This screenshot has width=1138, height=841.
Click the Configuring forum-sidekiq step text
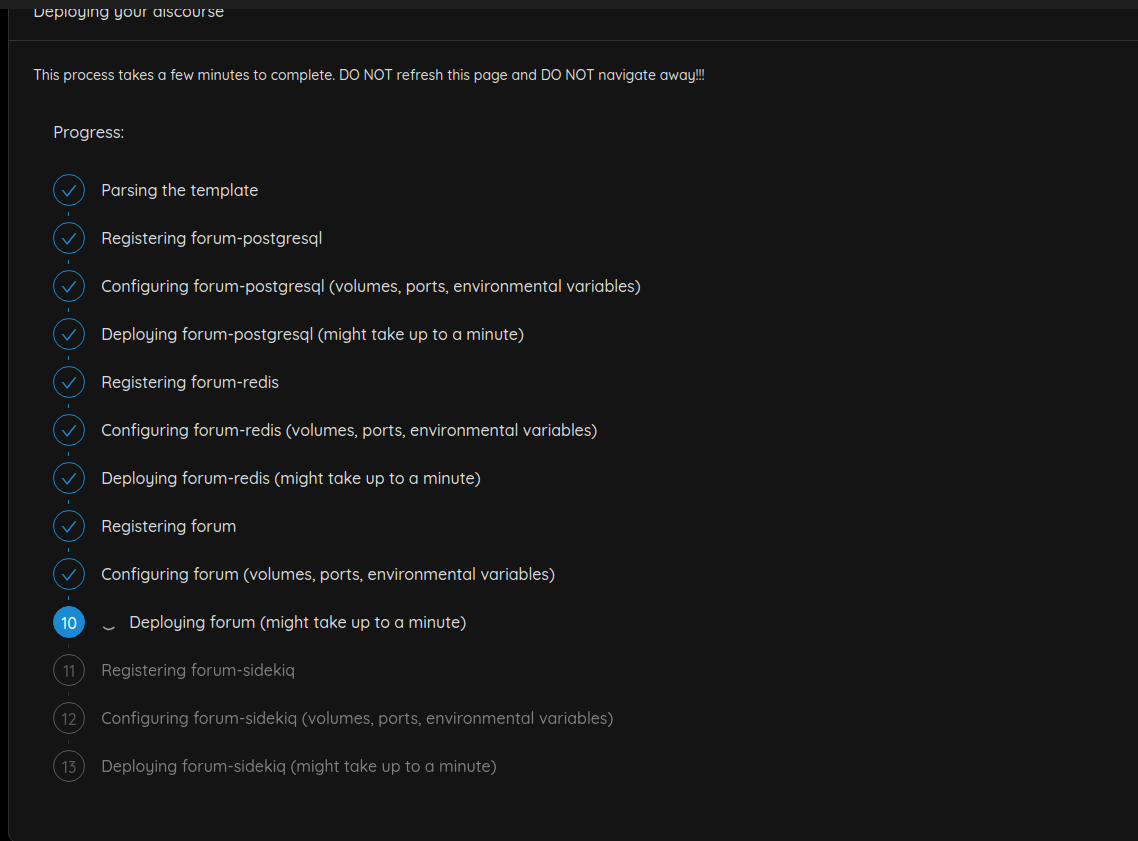pyautogui.click(x=357, y=718)
